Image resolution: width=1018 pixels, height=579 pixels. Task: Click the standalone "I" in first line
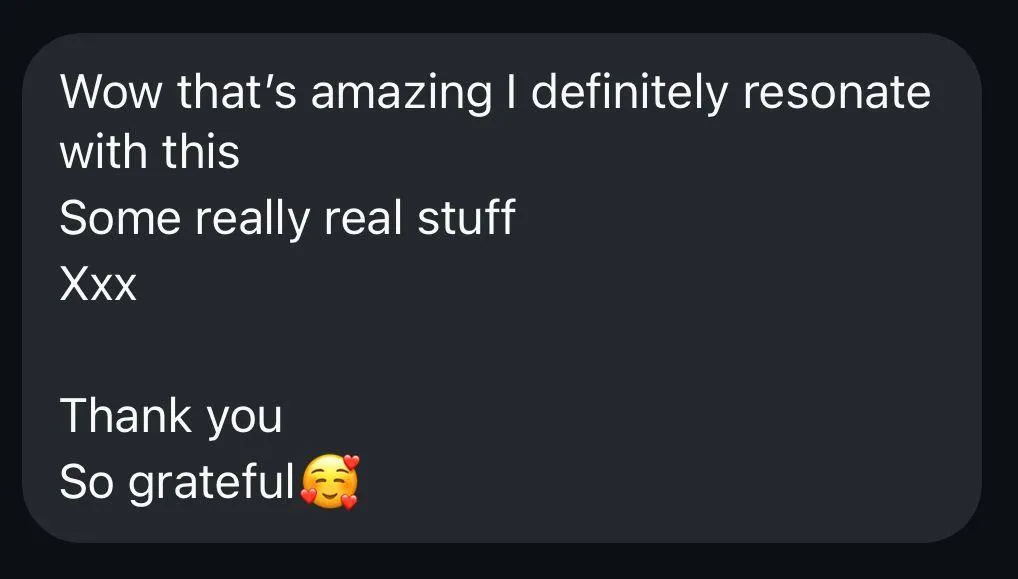pyautogui.click(x=512, y=92)
